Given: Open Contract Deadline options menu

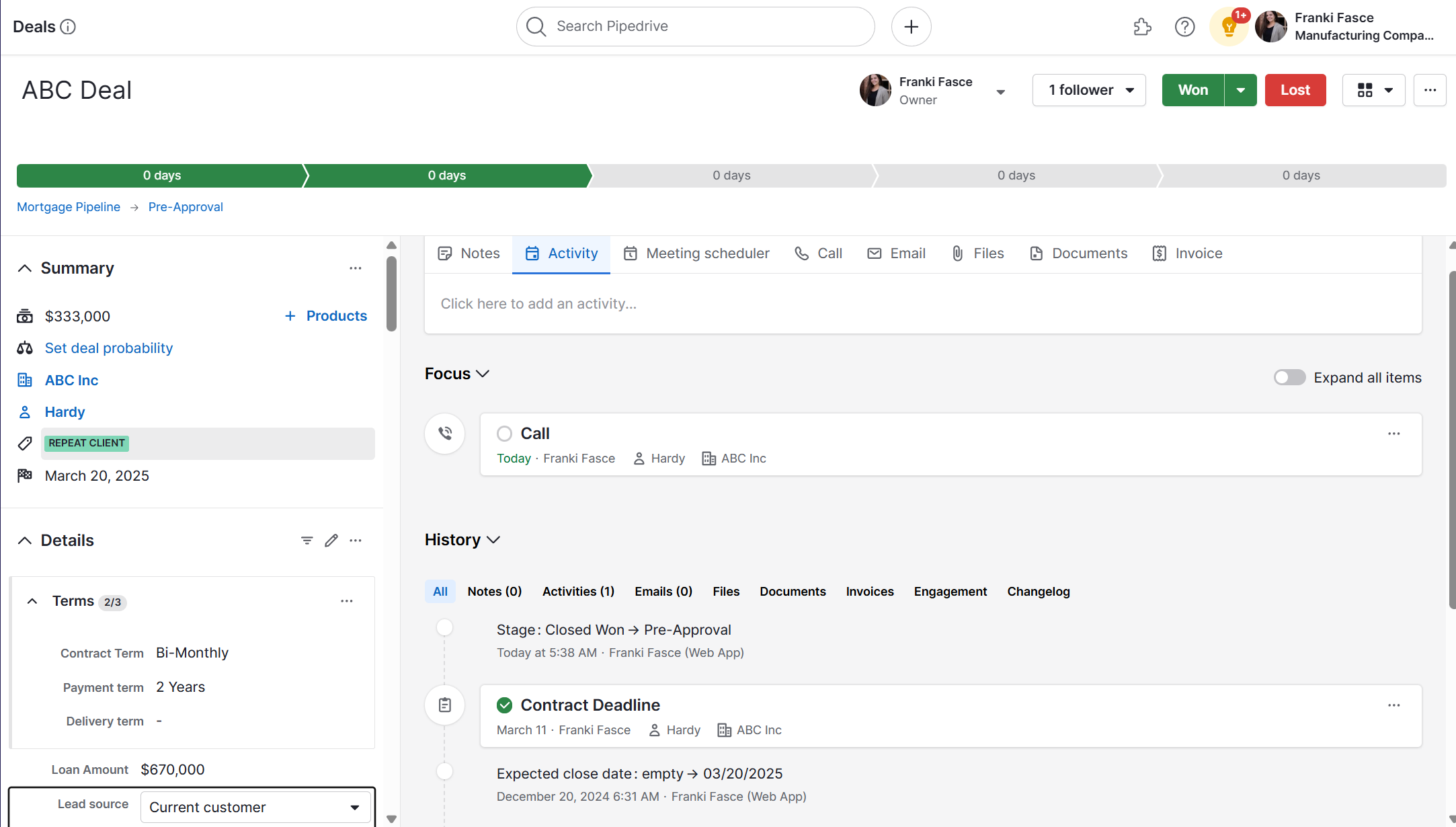Looking at the screenshot, I should (1394, 705).
